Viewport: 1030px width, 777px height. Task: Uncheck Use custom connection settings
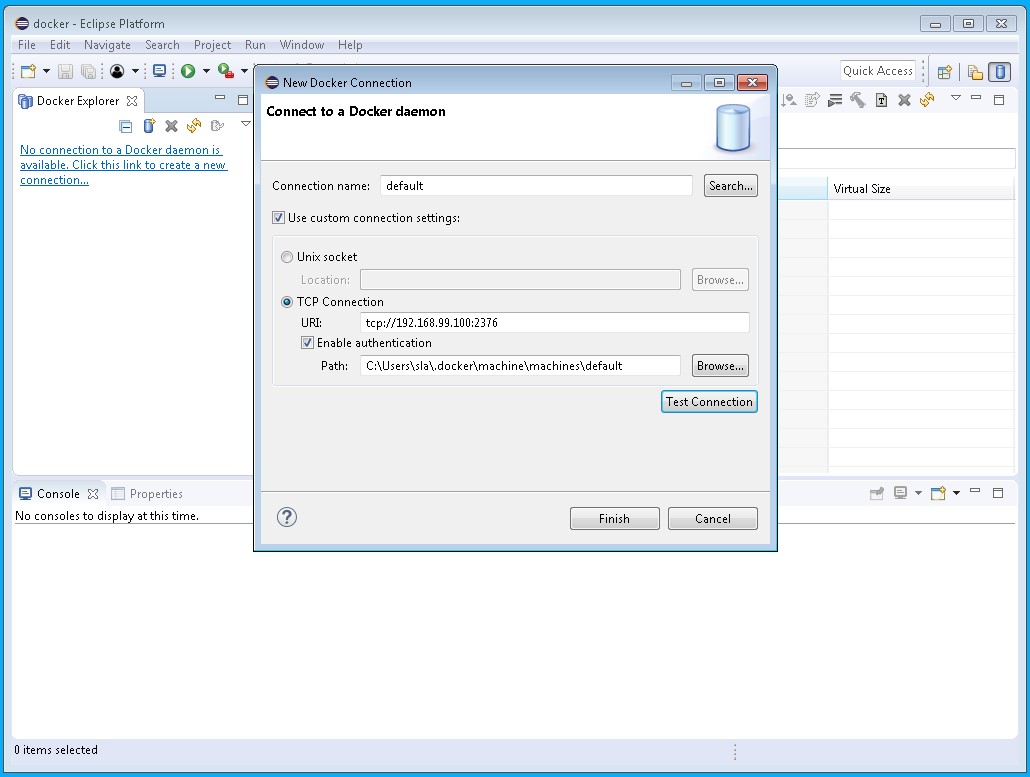click(279, 218)
